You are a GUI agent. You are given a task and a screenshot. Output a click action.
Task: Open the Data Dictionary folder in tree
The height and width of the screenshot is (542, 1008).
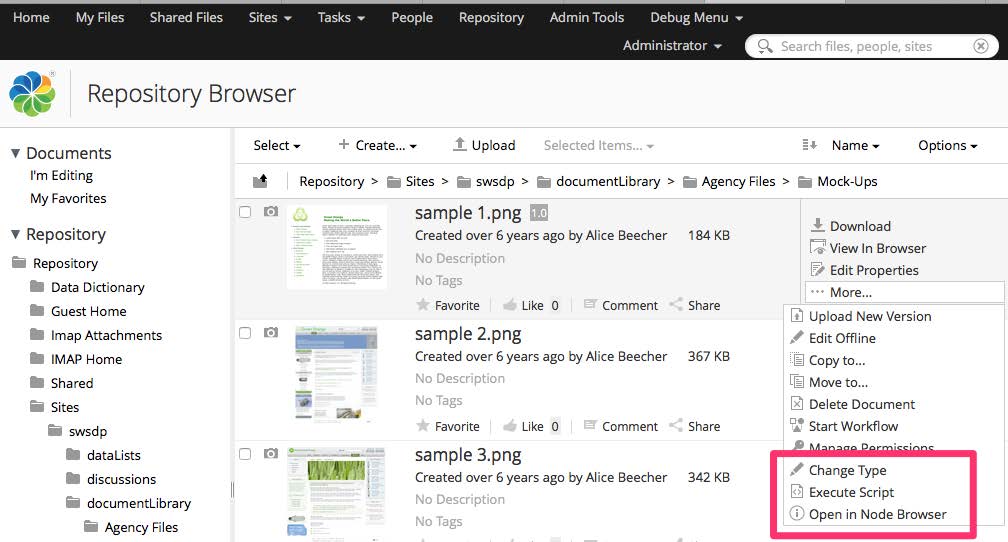[x=97, y=287]
